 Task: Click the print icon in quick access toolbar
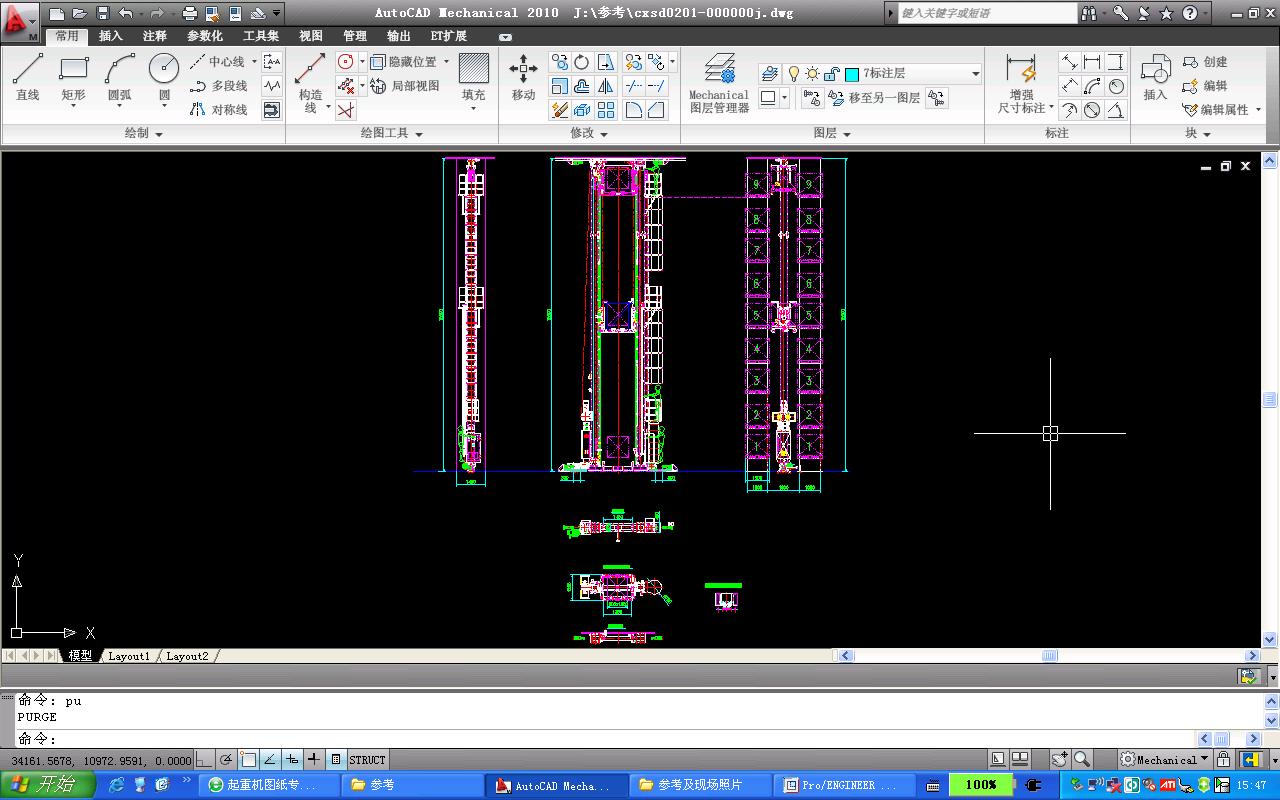pos(190,14)
